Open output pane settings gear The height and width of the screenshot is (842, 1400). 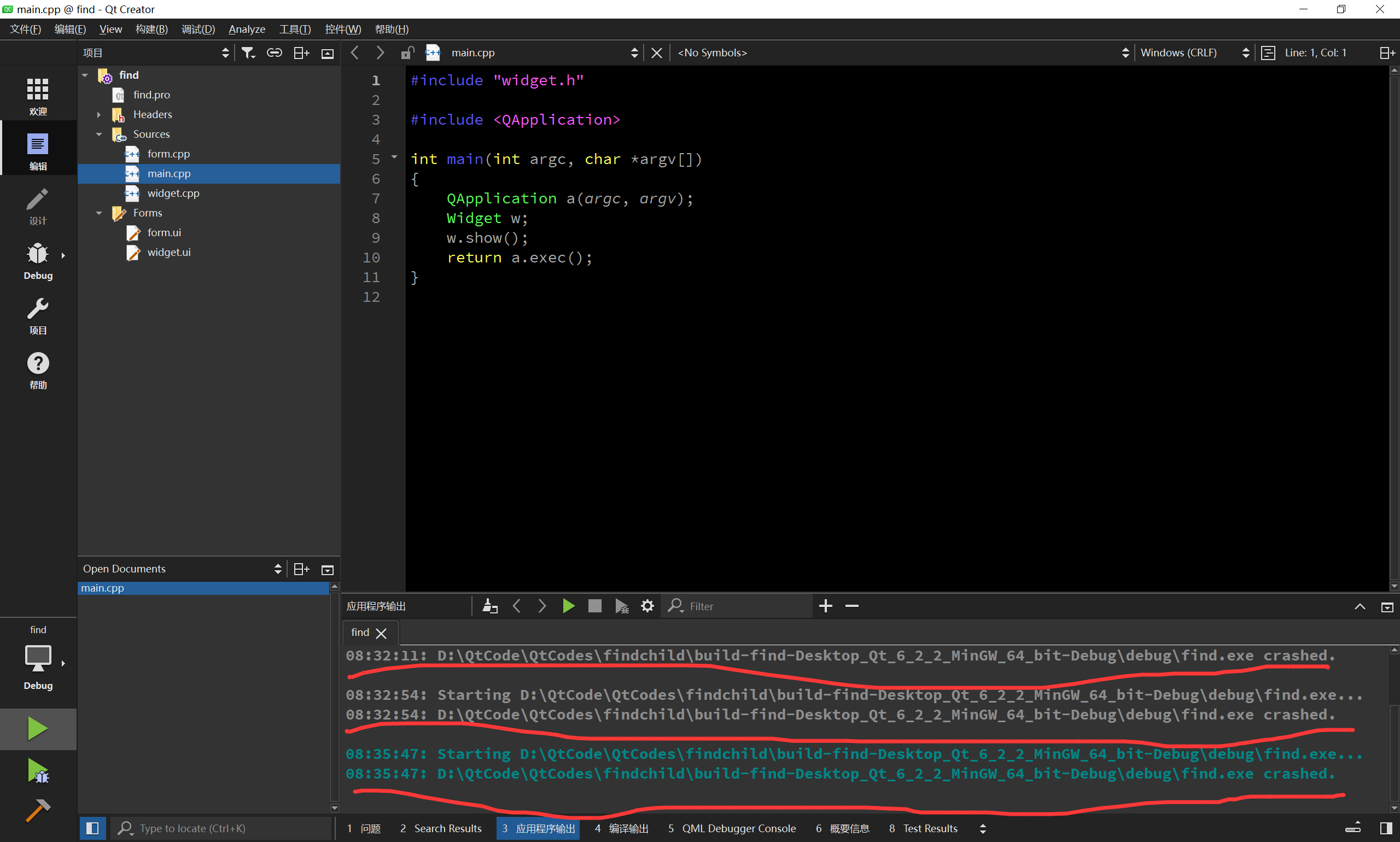[x=647, y=606]
